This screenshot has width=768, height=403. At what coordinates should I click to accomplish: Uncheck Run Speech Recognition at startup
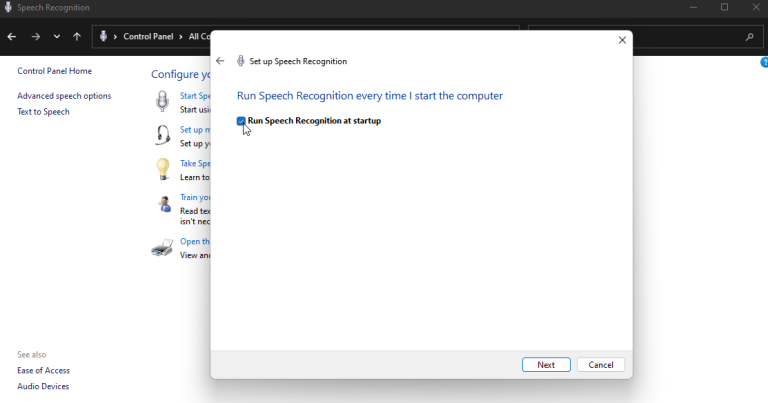[241, 121]
